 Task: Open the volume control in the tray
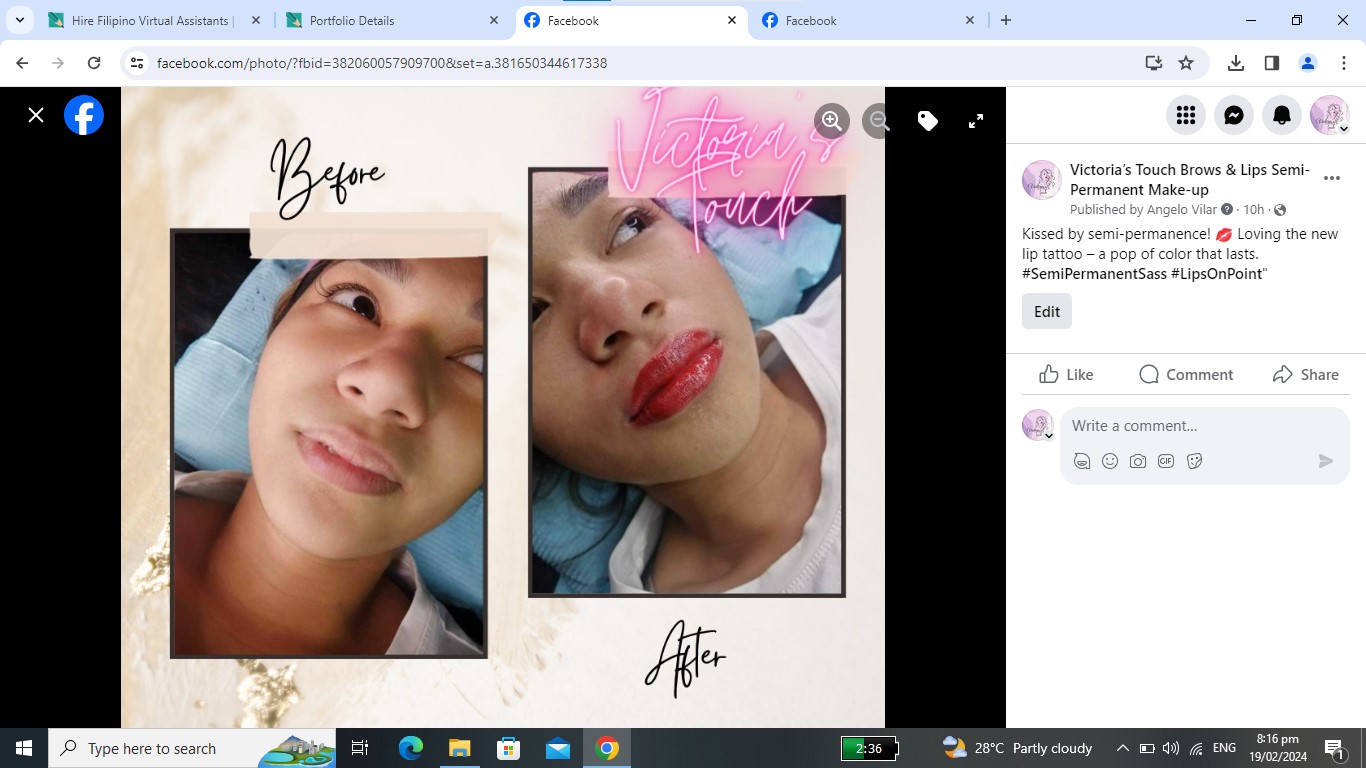(1171, 748)
